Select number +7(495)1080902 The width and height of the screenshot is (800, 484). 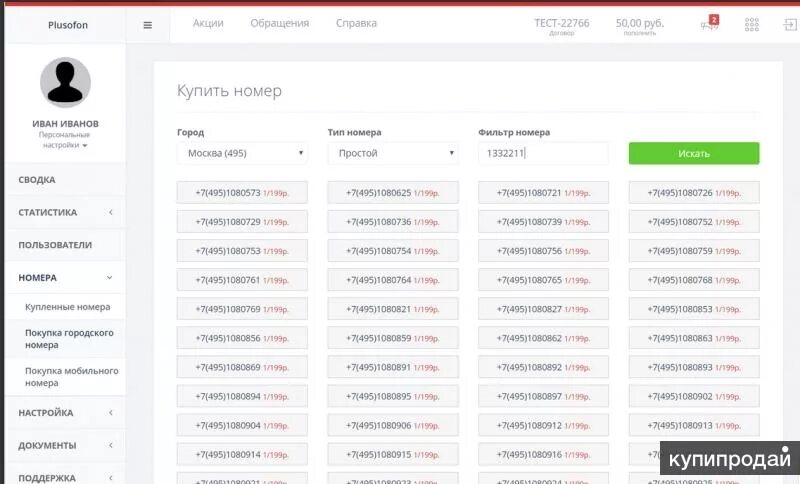(694, 396)
